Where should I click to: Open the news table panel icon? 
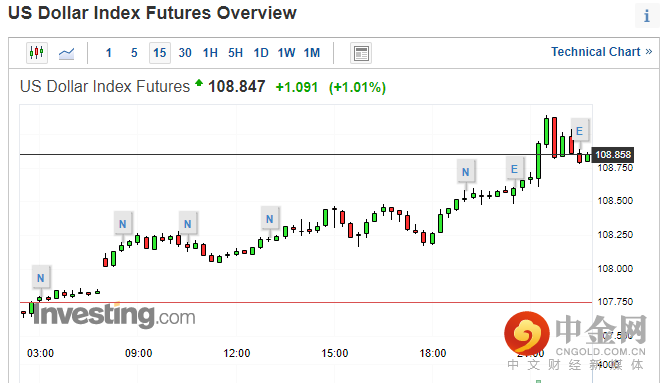coord(361,53)
